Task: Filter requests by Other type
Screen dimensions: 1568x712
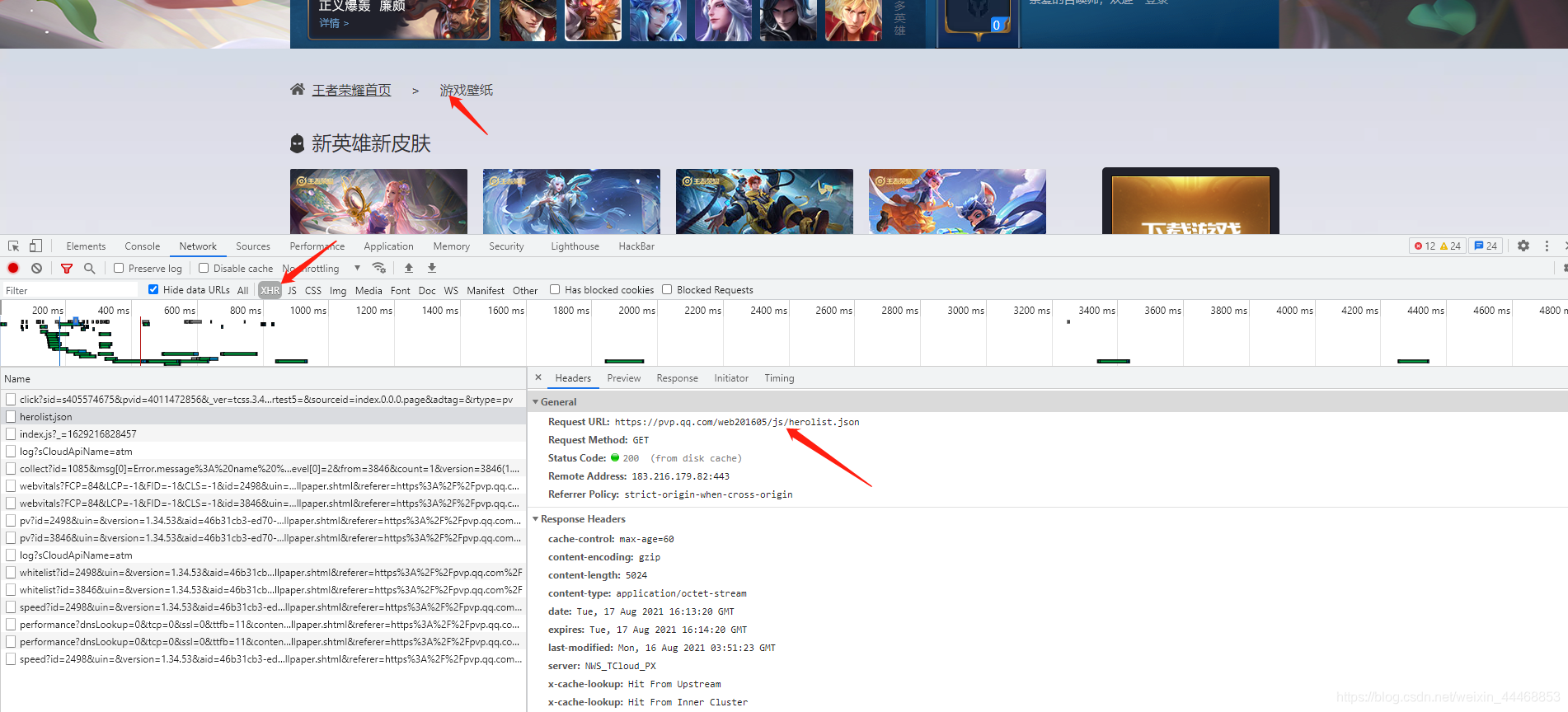Action: pyautogui.click(x=525, y=290)
